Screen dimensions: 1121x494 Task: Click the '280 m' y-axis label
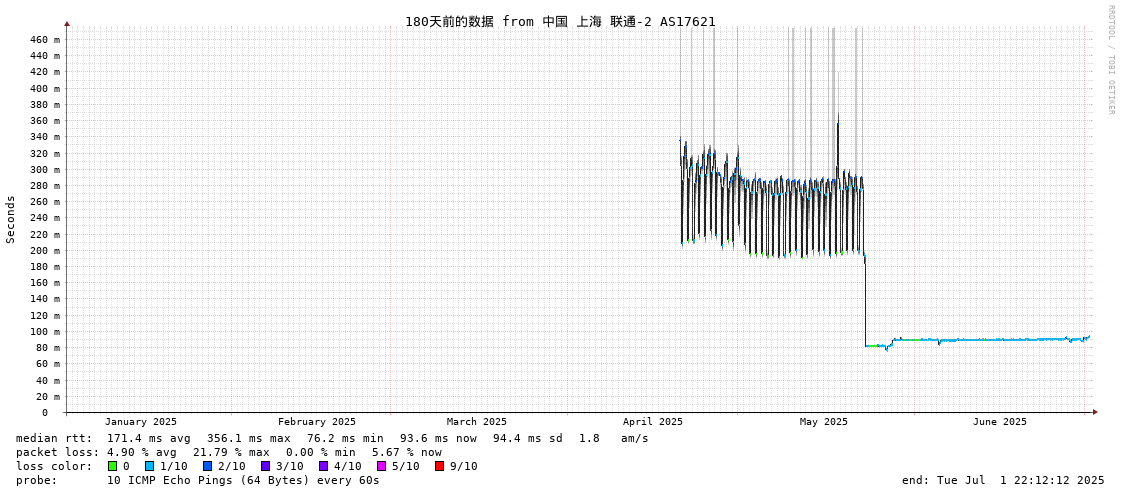coord(44,186)
